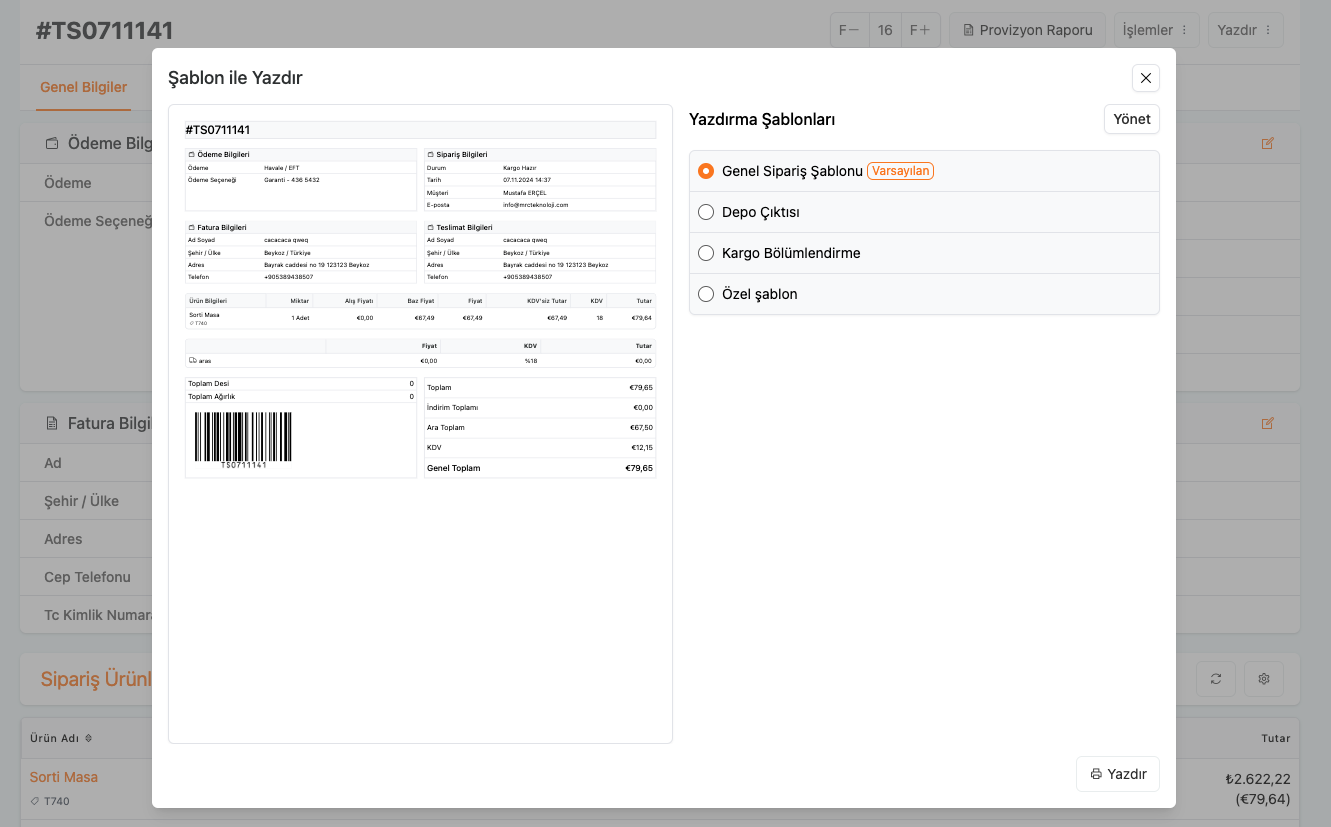Click the Cep Telefonu row label
The width and height of the screenshot is (1331, 827).
point(88,577)
